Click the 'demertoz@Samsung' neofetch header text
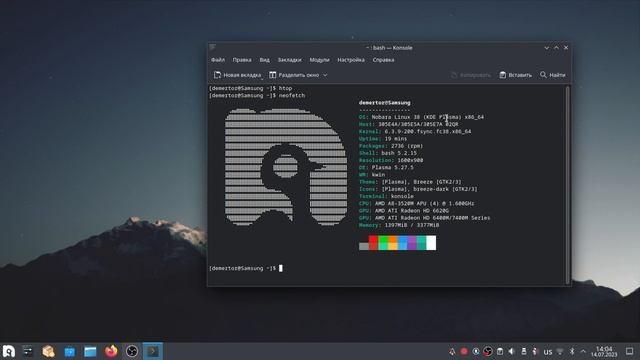Image resolution: width=640 pixels, height=360 pixels. click(384, 103)
